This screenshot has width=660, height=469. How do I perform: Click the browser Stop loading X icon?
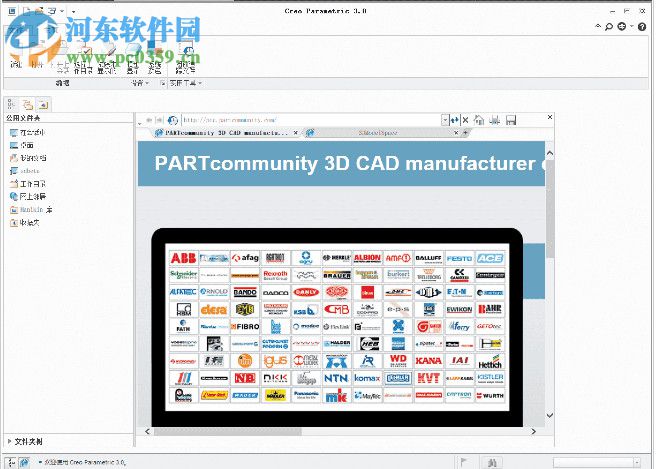pyautogui.click(x=466, y=120)
